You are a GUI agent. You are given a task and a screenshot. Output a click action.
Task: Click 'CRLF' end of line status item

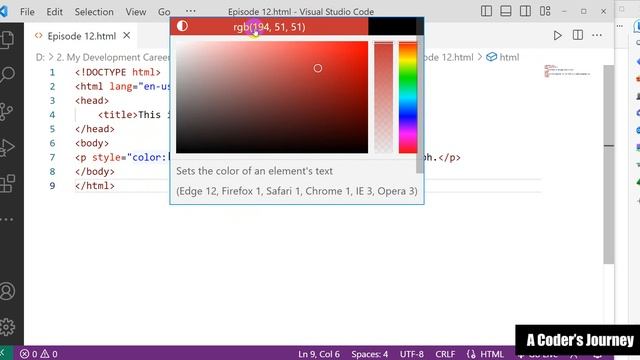point(445,354)
